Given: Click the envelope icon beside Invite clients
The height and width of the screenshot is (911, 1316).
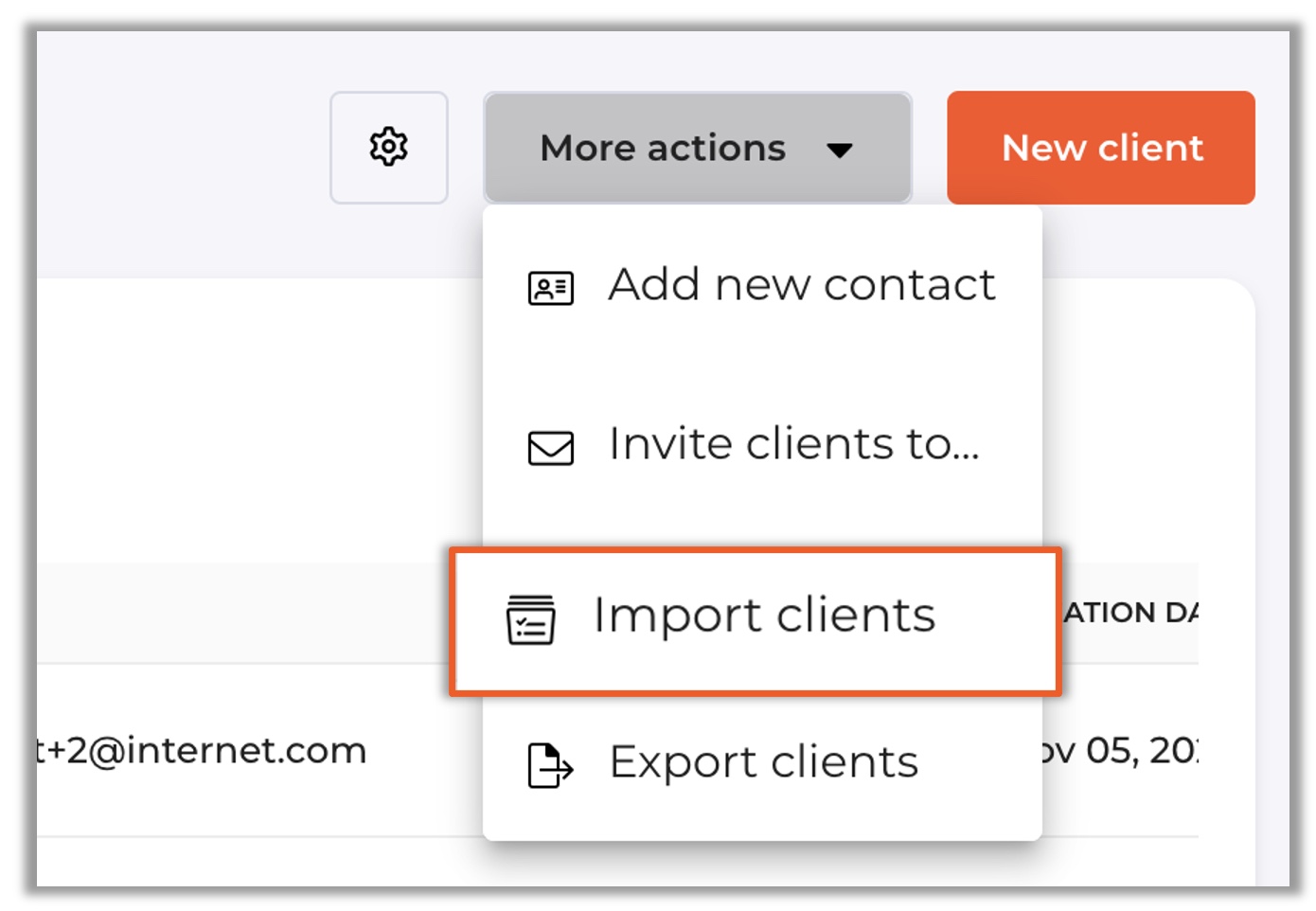Looking at the screenshot, I should tap(551, 448).
